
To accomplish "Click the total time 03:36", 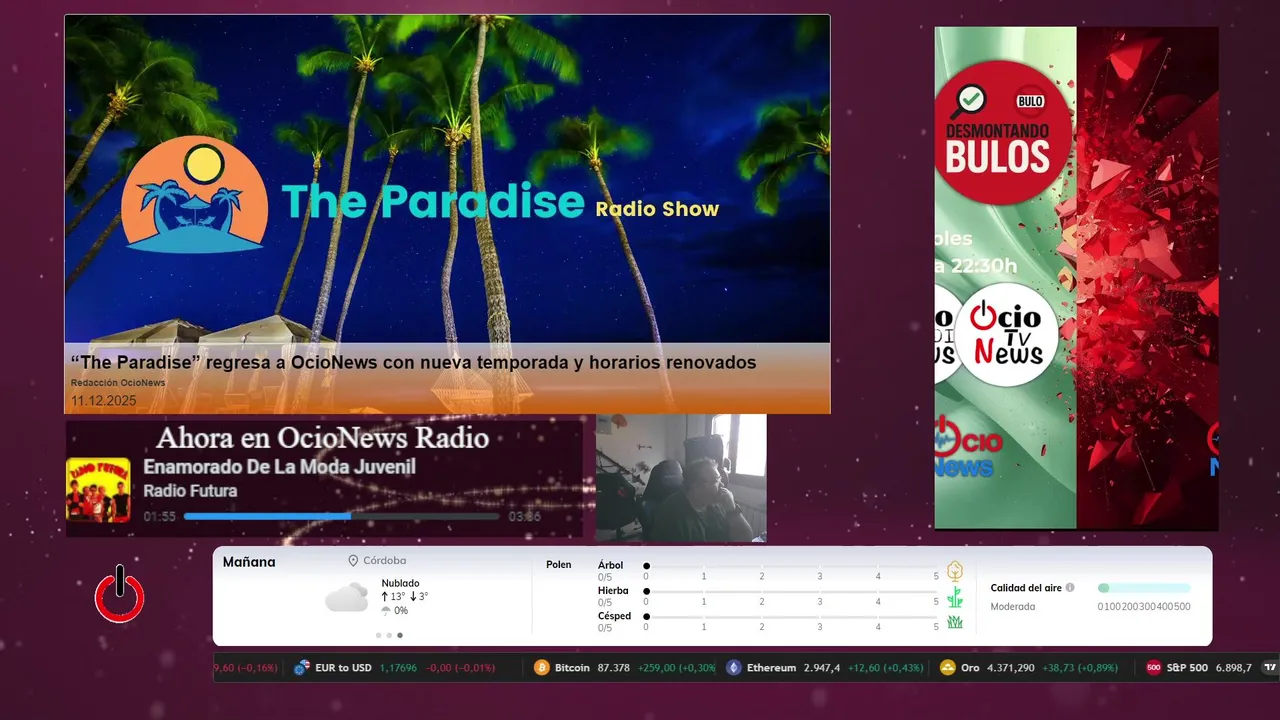I will [x=524, y=517].
